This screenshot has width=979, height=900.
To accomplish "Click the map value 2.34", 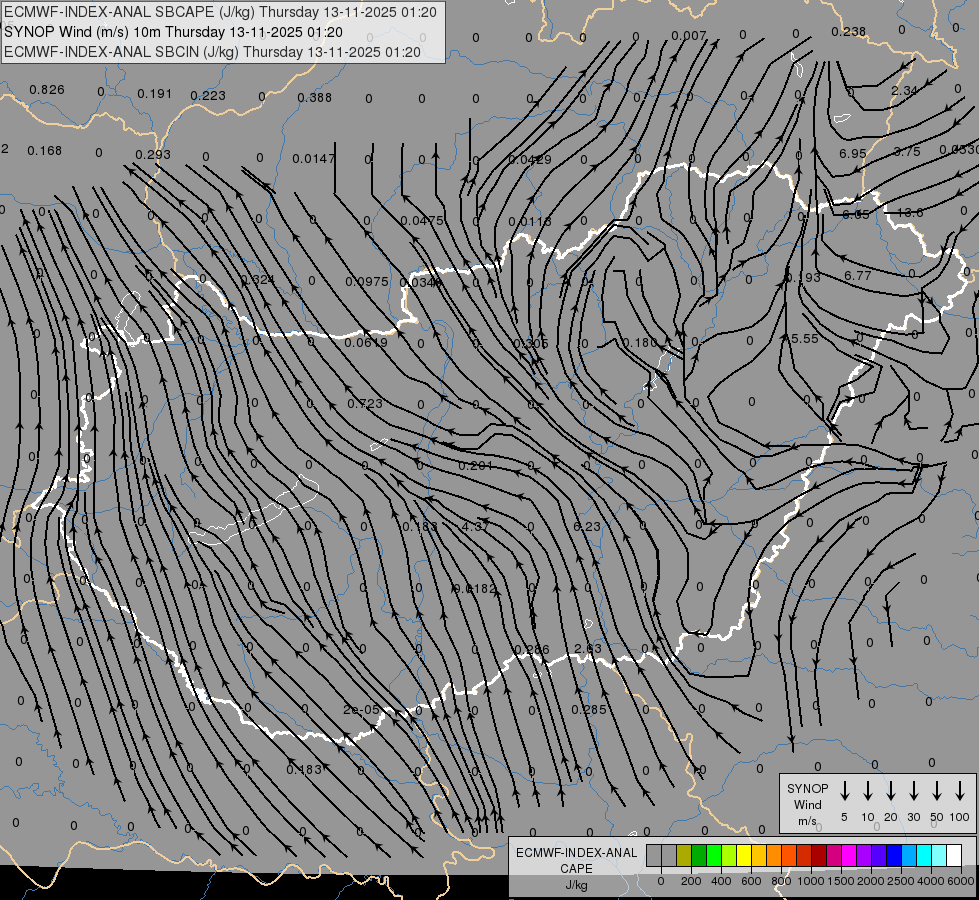I will (x=904, y=91).
